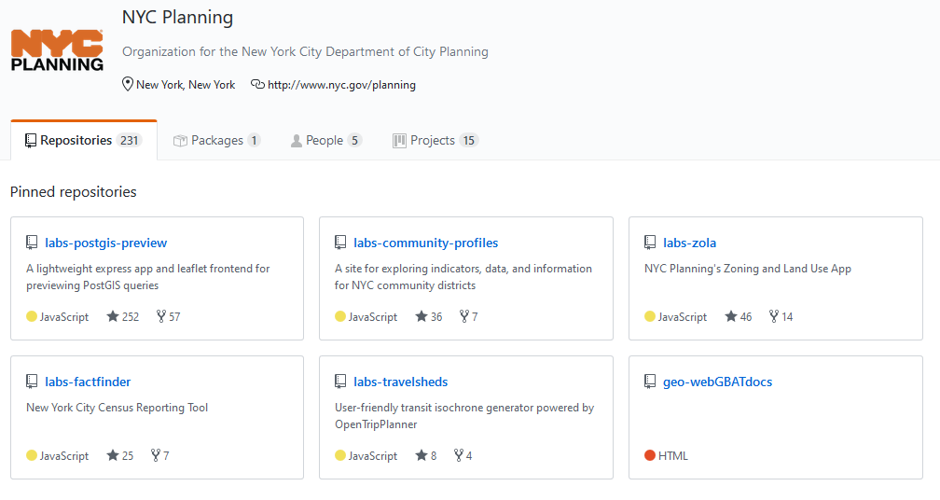Visit the nyc.gov/planning website link
This screenshot has height=500, width=940.
click(341, 85)
